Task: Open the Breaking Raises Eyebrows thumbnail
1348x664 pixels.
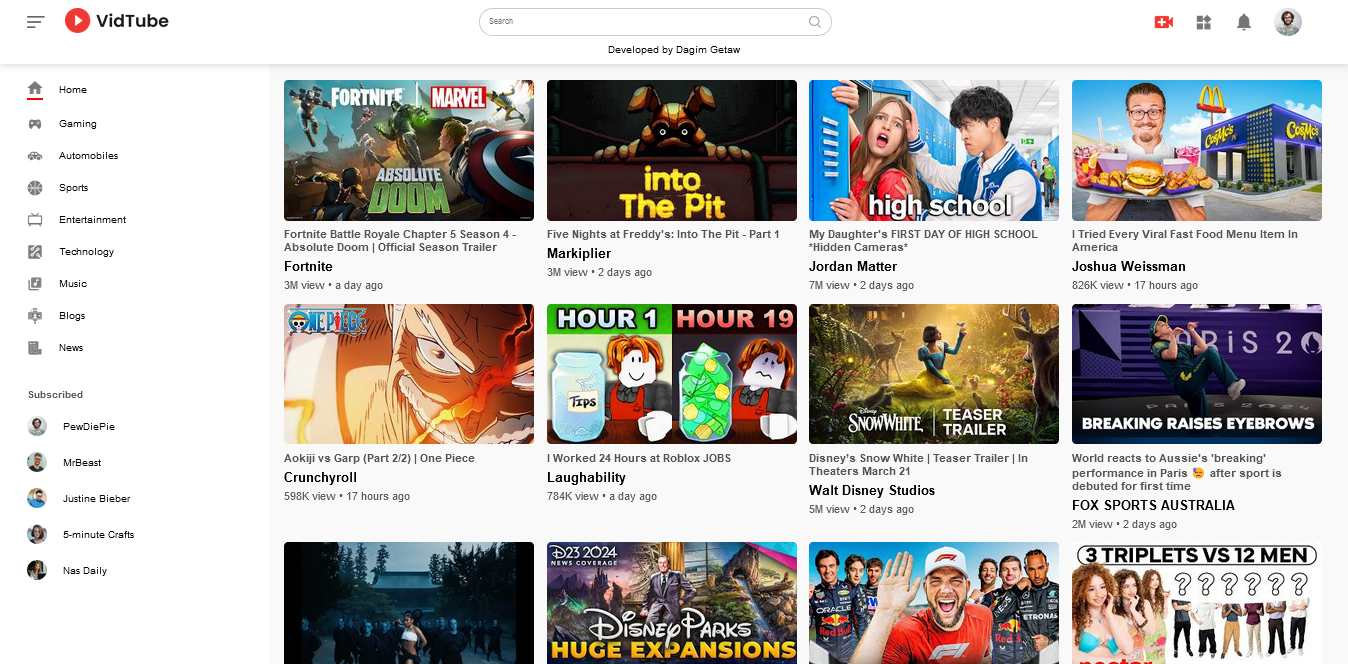Action: point(1197,374)
